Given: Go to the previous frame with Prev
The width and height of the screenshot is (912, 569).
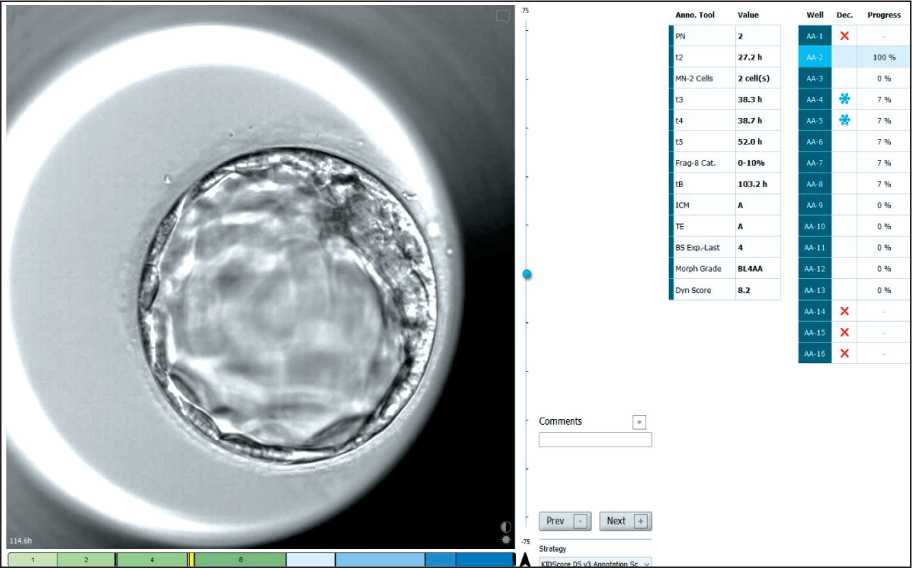Looking at the screenshot, I should point(565,521).
